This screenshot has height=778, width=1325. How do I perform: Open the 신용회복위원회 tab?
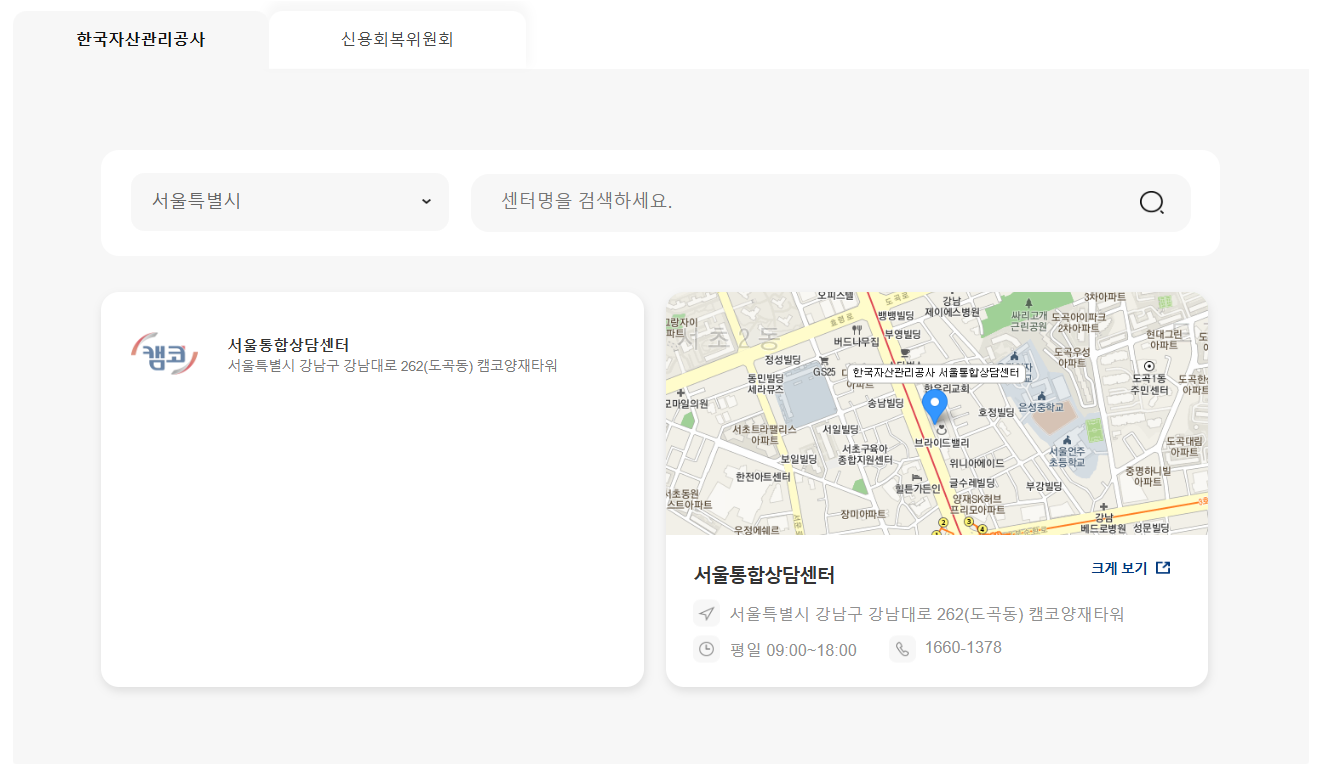(x=397, y=40)
